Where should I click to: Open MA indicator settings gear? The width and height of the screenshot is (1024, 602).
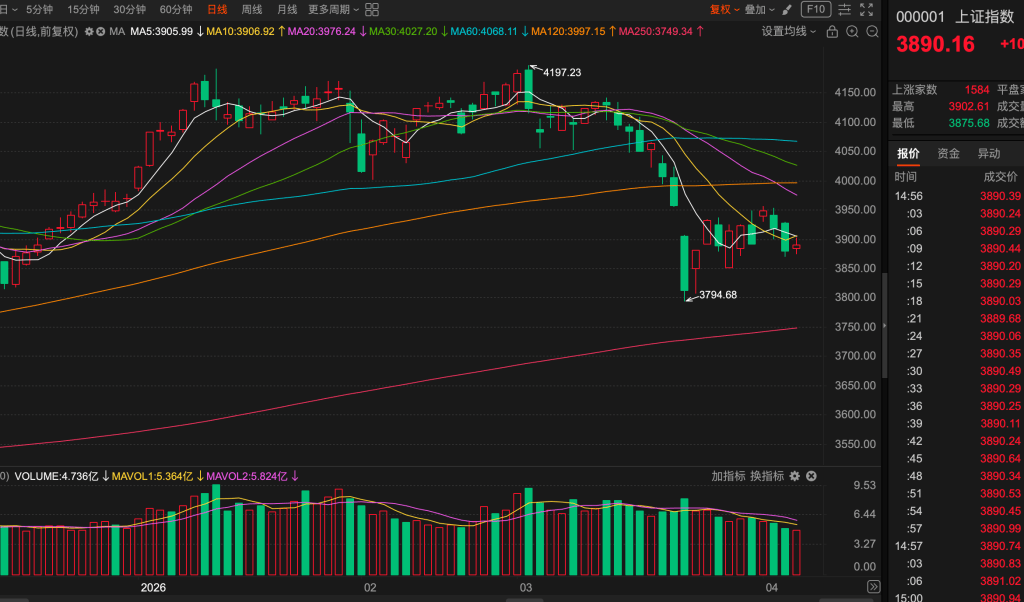point(89,32)
